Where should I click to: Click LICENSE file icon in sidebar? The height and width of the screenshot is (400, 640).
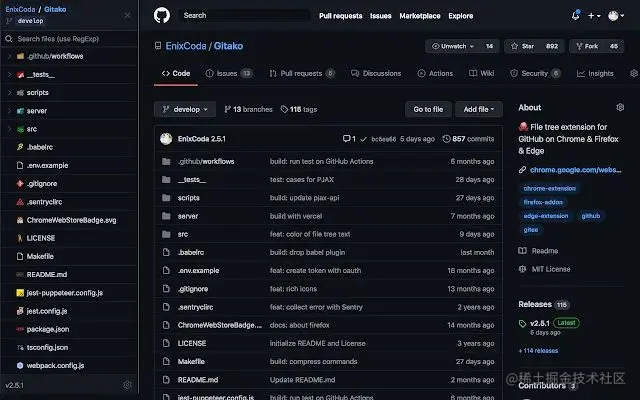coord(20,238)
